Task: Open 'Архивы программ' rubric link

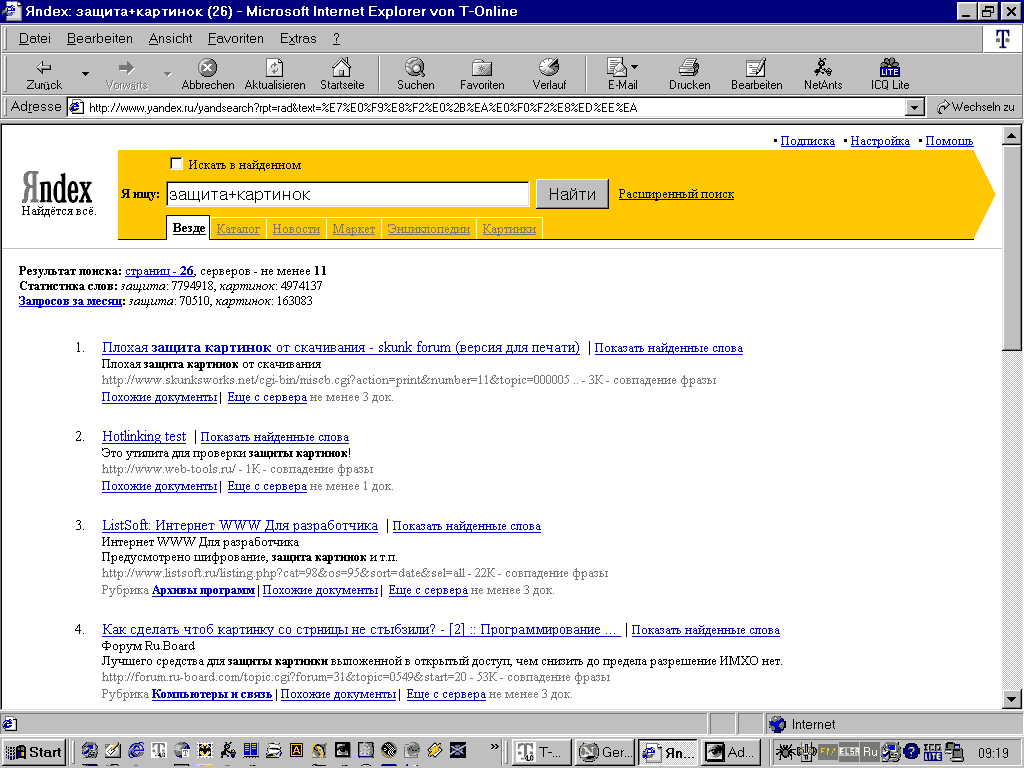Action: pos(203,590)
